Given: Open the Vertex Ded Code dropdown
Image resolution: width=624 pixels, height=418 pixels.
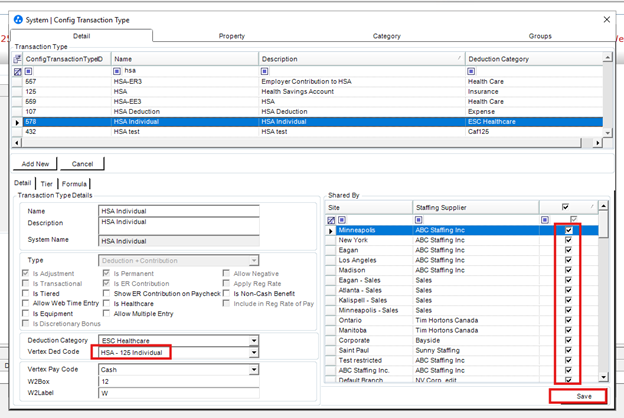Looking at the screenshot, I should (254, 353).
